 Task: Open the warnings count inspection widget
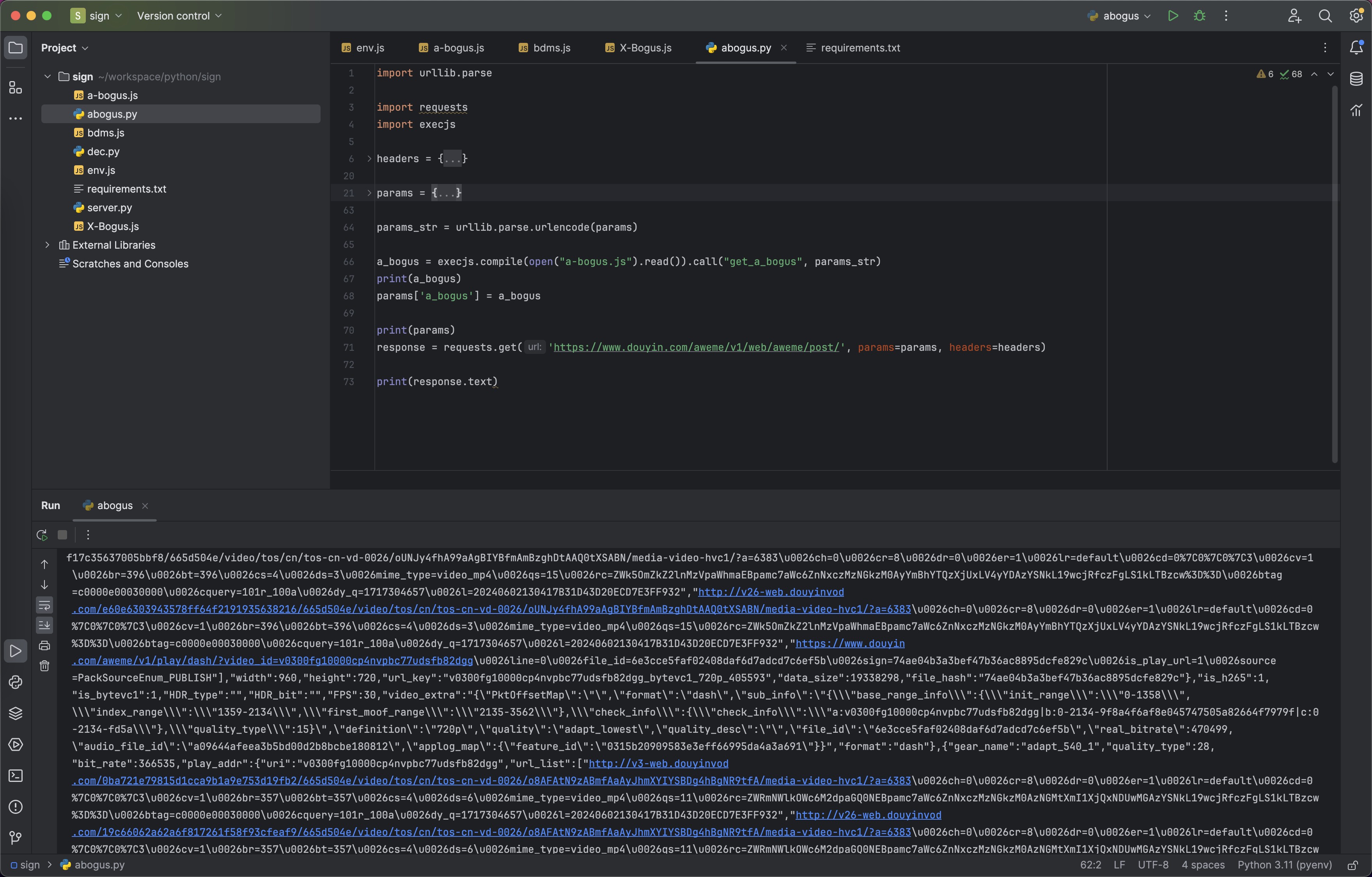(1265, 74)
